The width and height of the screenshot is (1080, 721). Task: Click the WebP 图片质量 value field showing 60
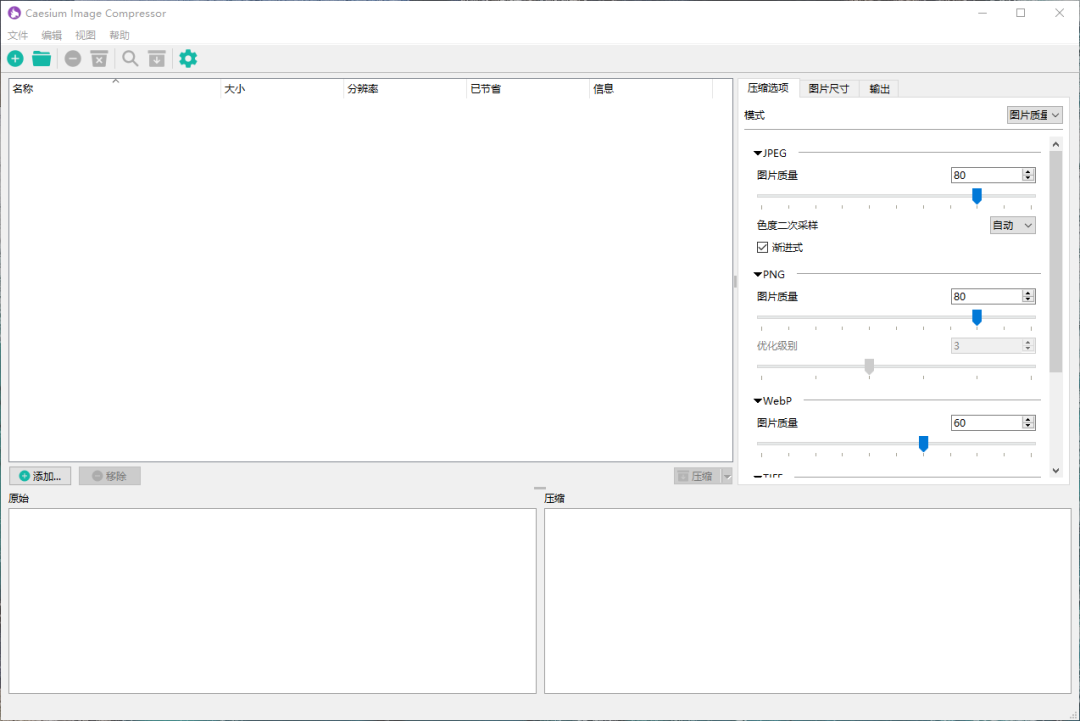[986, 424]
